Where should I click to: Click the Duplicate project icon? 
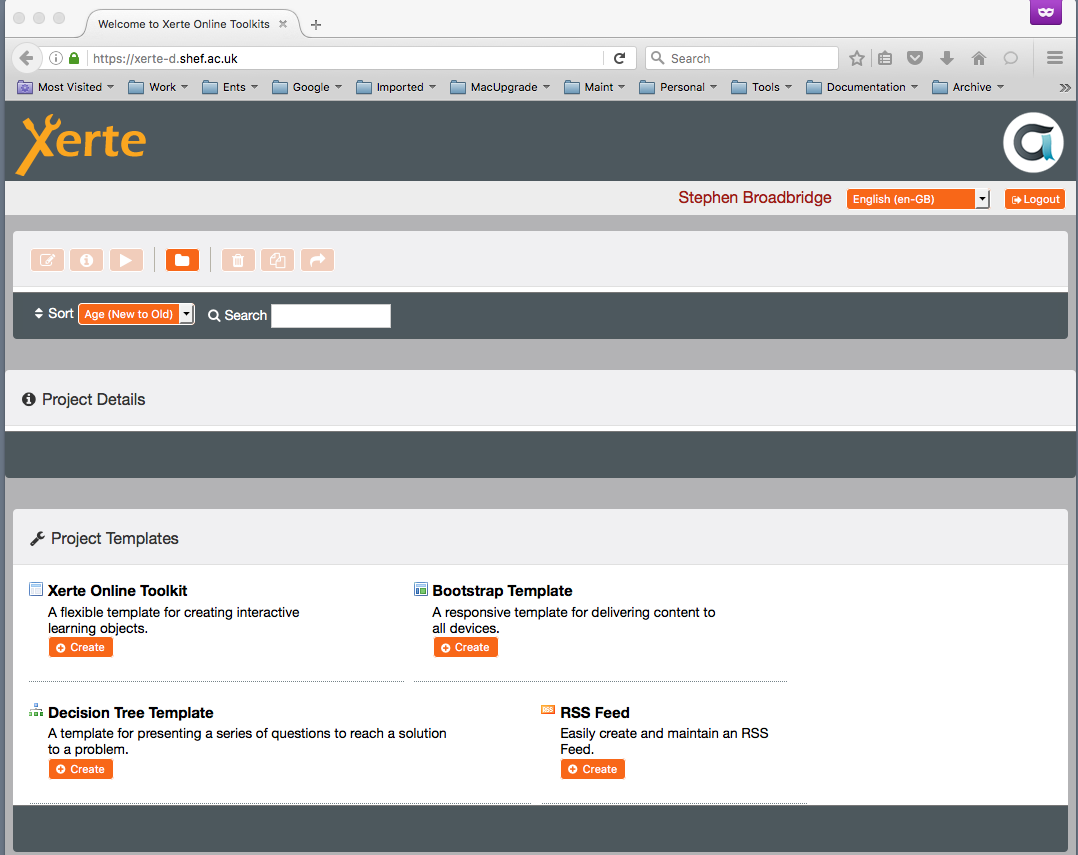point(278,260)
